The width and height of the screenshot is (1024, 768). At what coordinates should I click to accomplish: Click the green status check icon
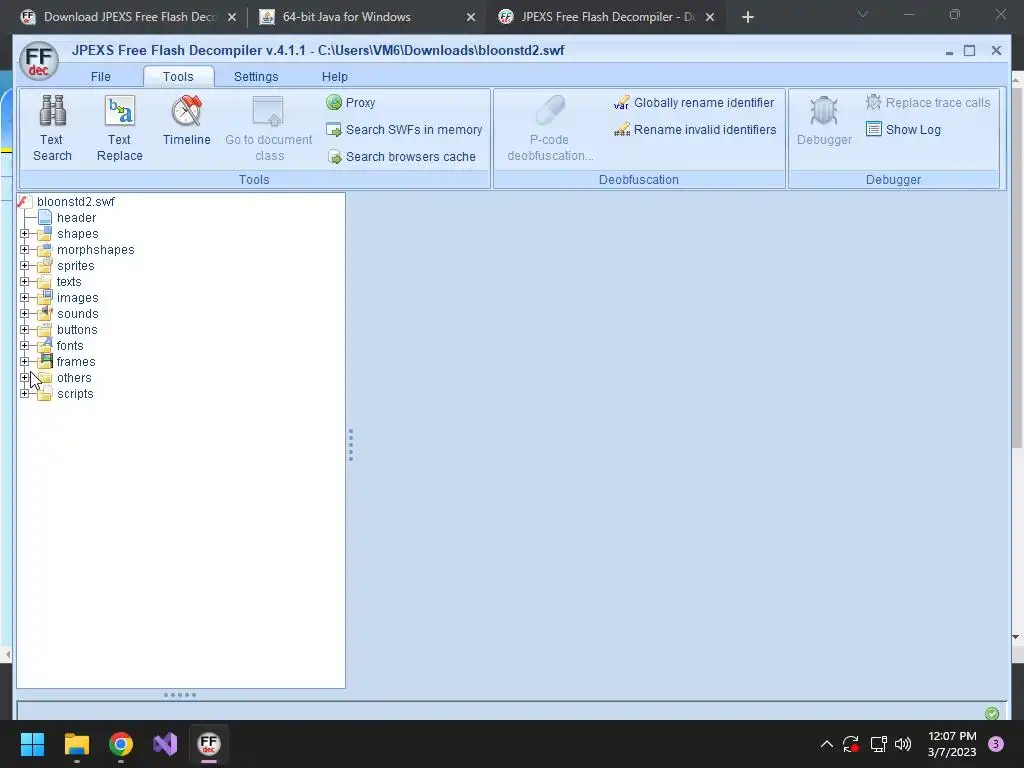[x=991, y=713]
